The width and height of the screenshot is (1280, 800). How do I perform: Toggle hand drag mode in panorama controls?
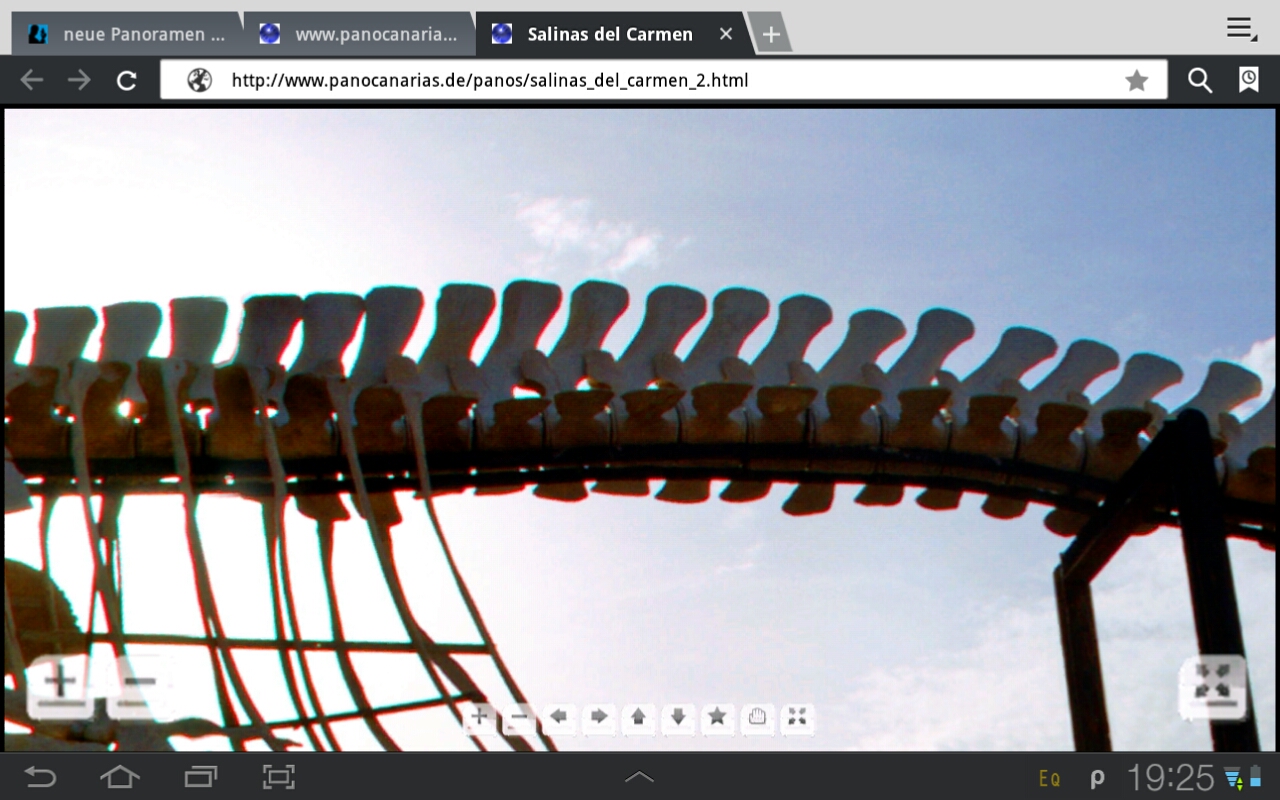(x=757, y=717)
